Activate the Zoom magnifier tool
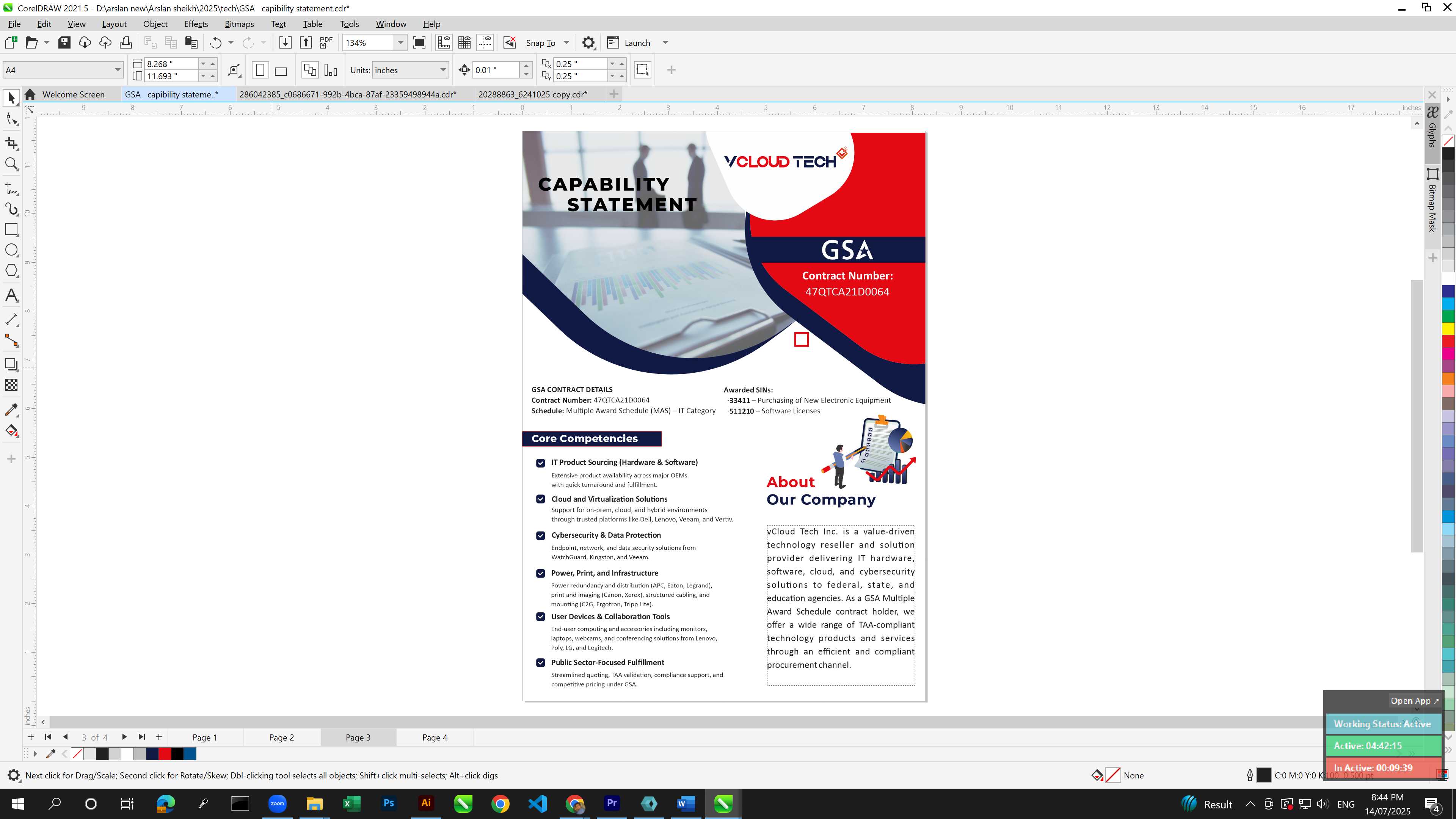Viewport: 1456px width, 819px height. click(x=11, y=164)
